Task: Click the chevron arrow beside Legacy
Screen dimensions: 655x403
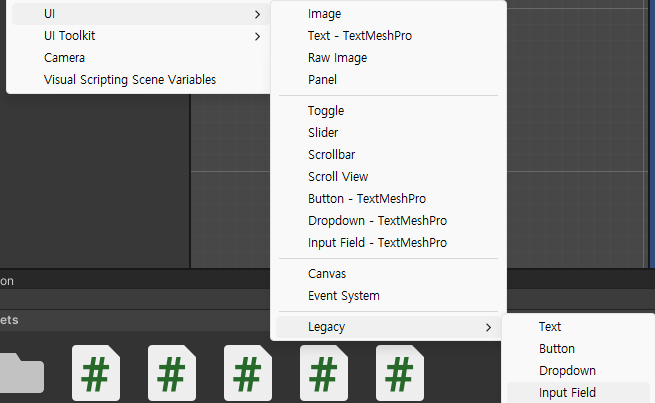Action: coord(488,328)
